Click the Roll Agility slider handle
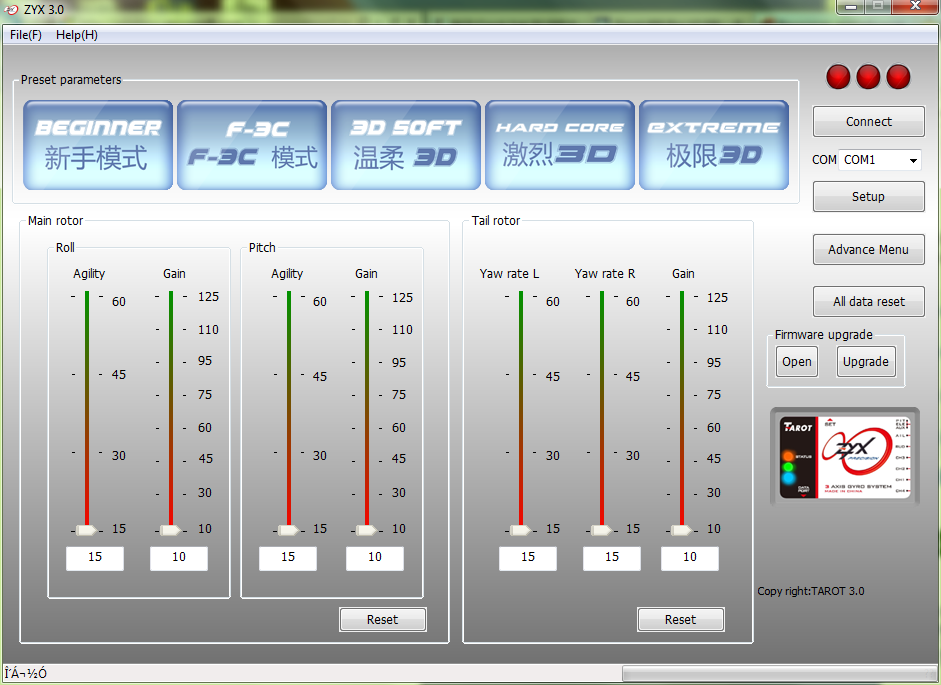The width and height of the screenshot is (941, 685). coord(87,530)
